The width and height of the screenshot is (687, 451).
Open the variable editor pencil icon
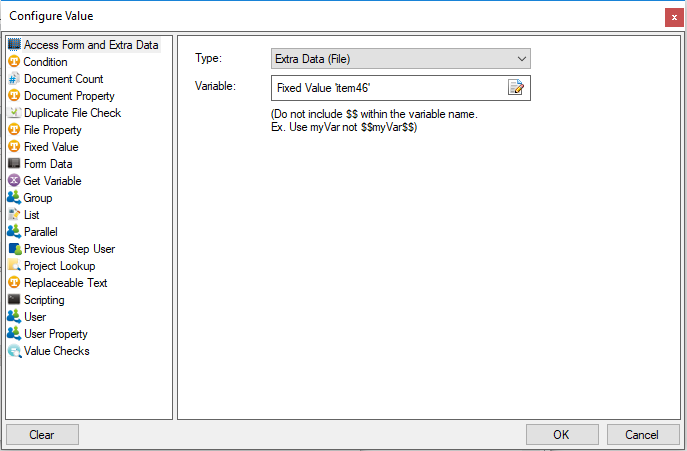pos(516,88)
